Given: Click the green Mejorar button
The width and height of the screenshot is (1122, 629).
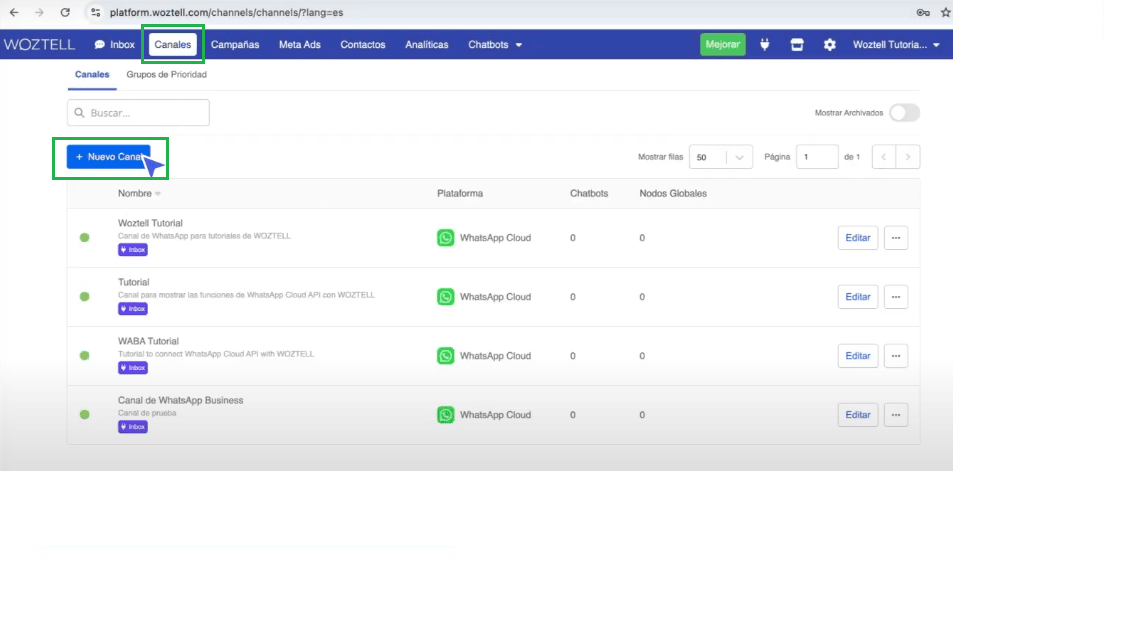Looking at the screenshot, I should click(x=723, y=44).
